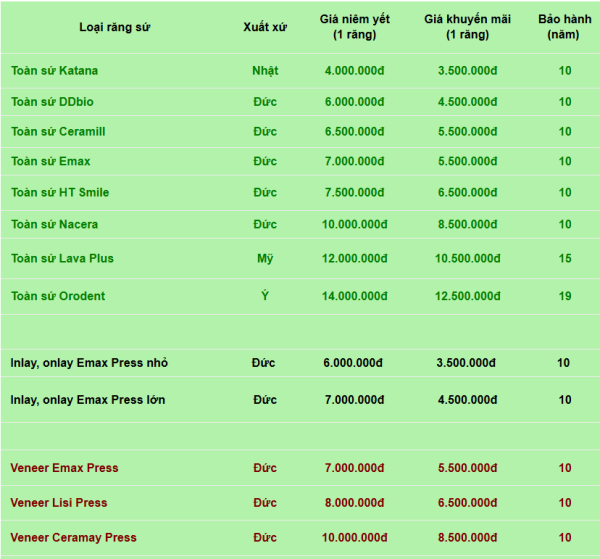Click origin 'Đức' in the Nacera row
Image resolution: width=600 pixels, height=559 pixels.
pyautogui.click(x=265, y=224)
